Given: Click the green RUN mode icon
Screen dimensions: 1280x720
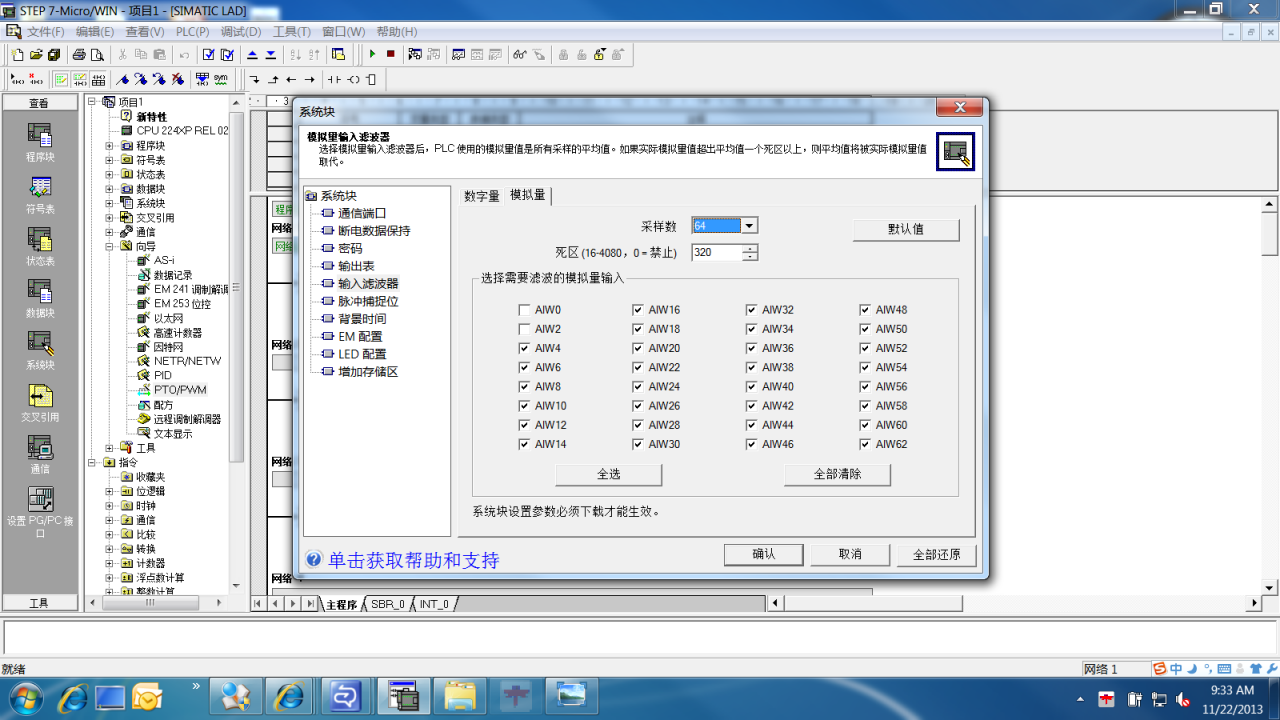Looking at the screenshot, I should coord(373,54).
